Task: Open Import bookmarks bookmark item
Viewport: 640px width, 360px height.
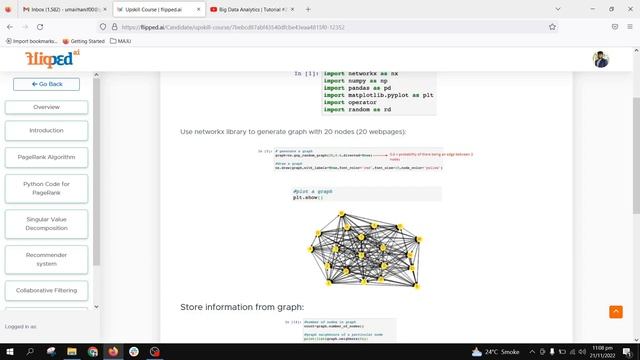Action: click(x=31, y=41)
